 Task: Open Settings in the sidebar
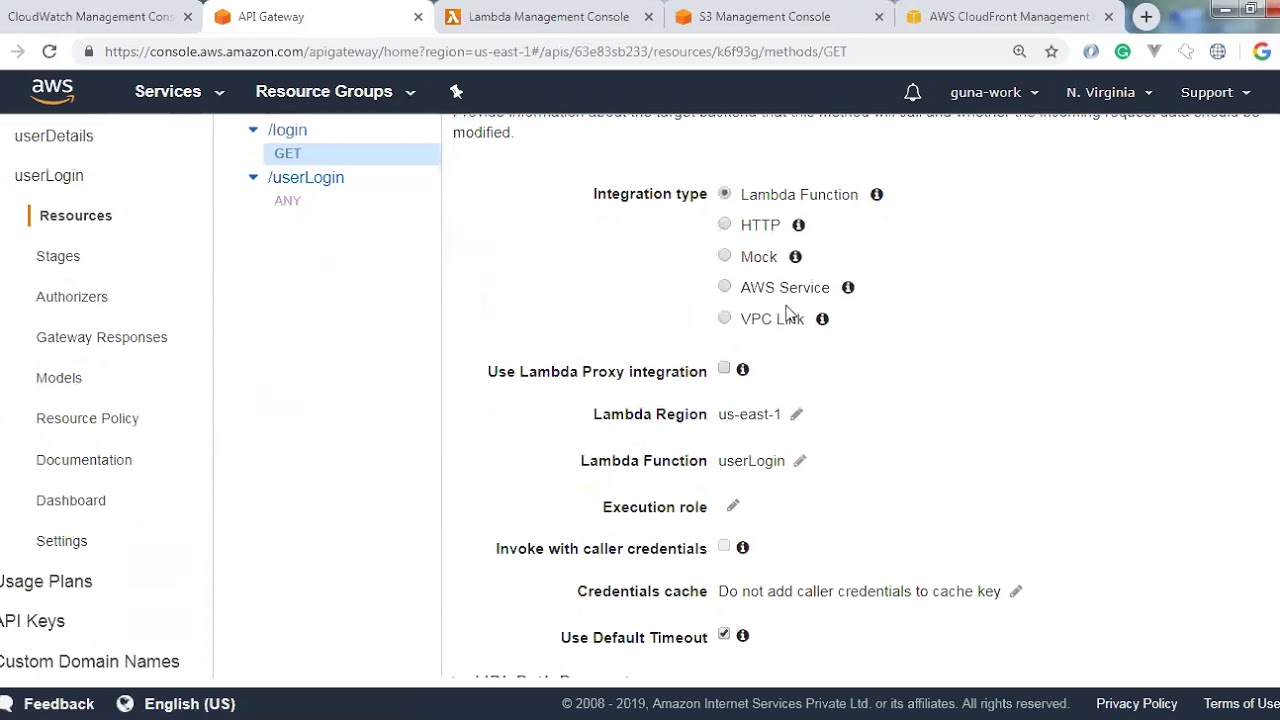pos(62,541)
